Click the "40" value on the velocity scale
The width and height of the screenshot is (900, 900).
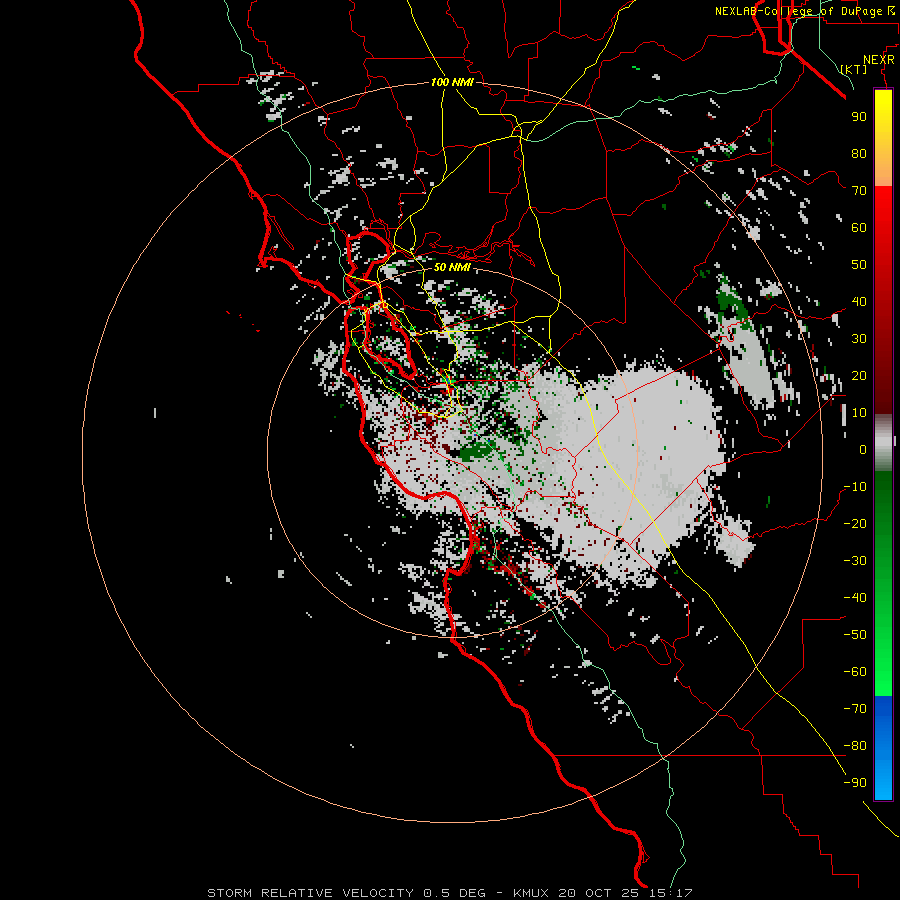(859, 301)
